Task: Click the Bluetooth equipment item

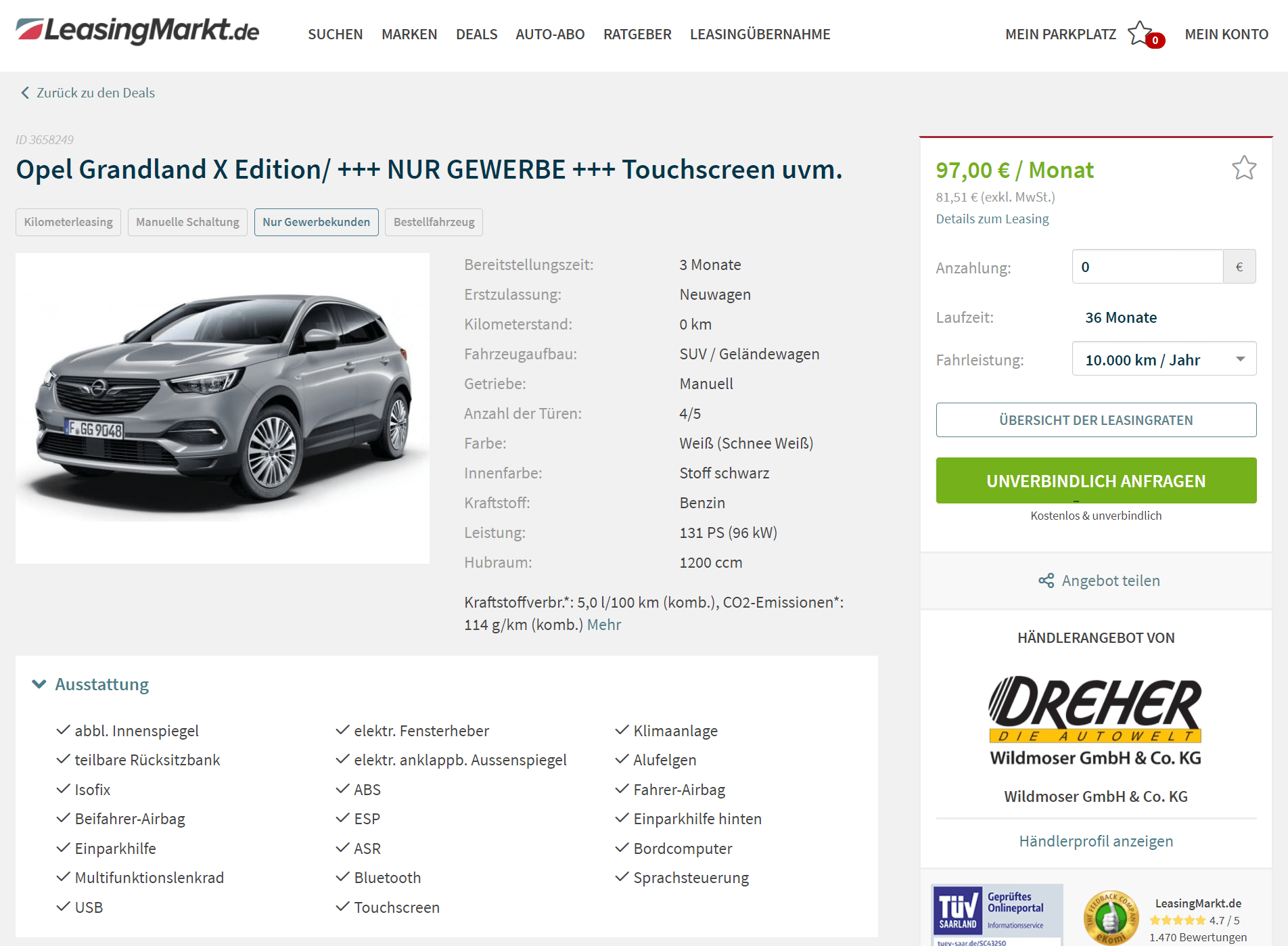Action: pos(387,878)
